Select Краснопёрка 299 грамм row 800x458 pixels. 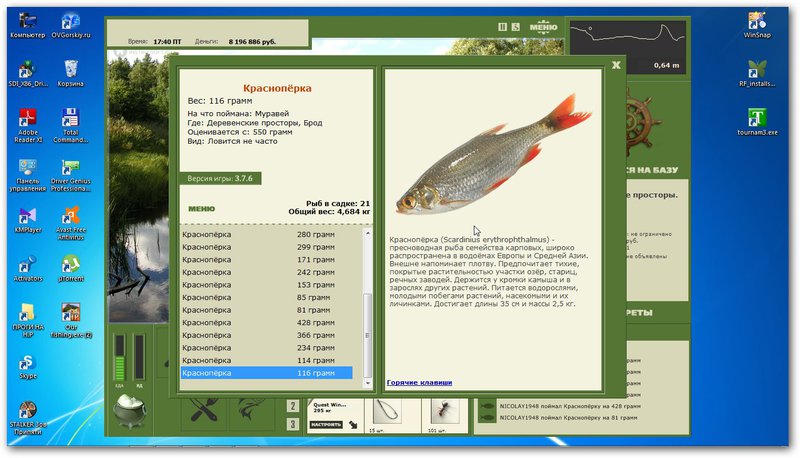tap(266, 247)
